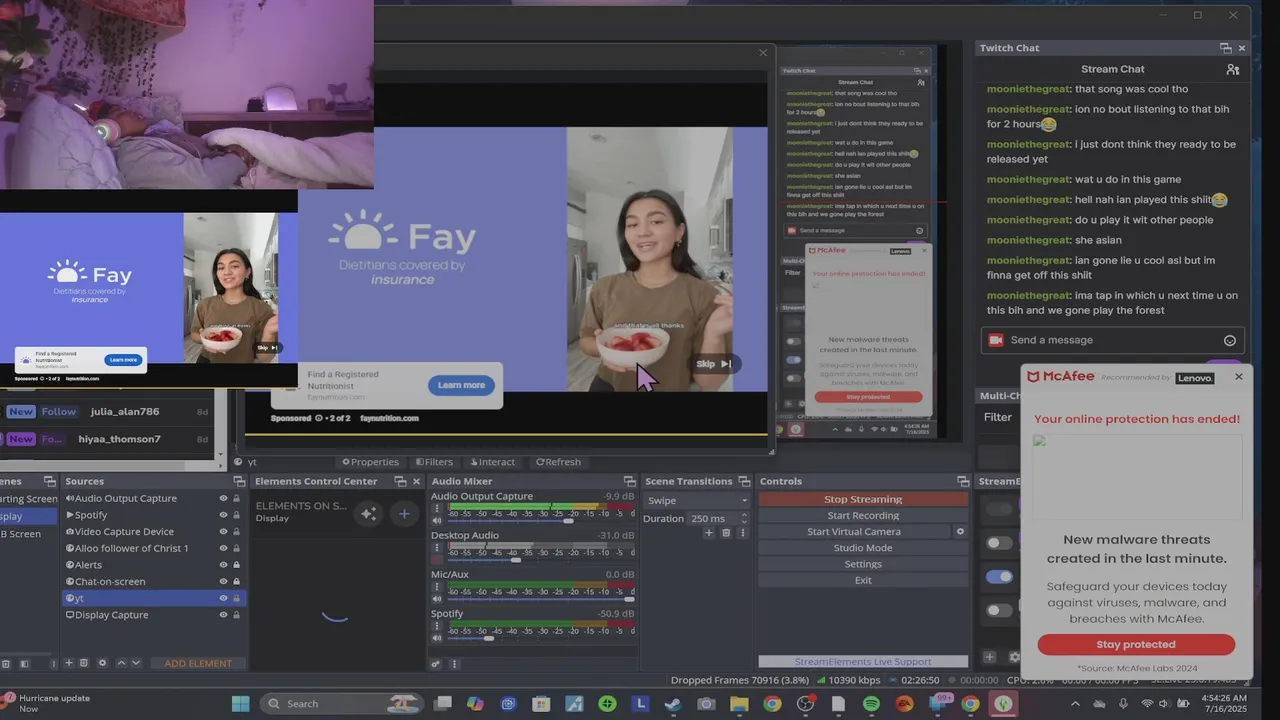Hide the Video Capture Device source

click(223, 532)
